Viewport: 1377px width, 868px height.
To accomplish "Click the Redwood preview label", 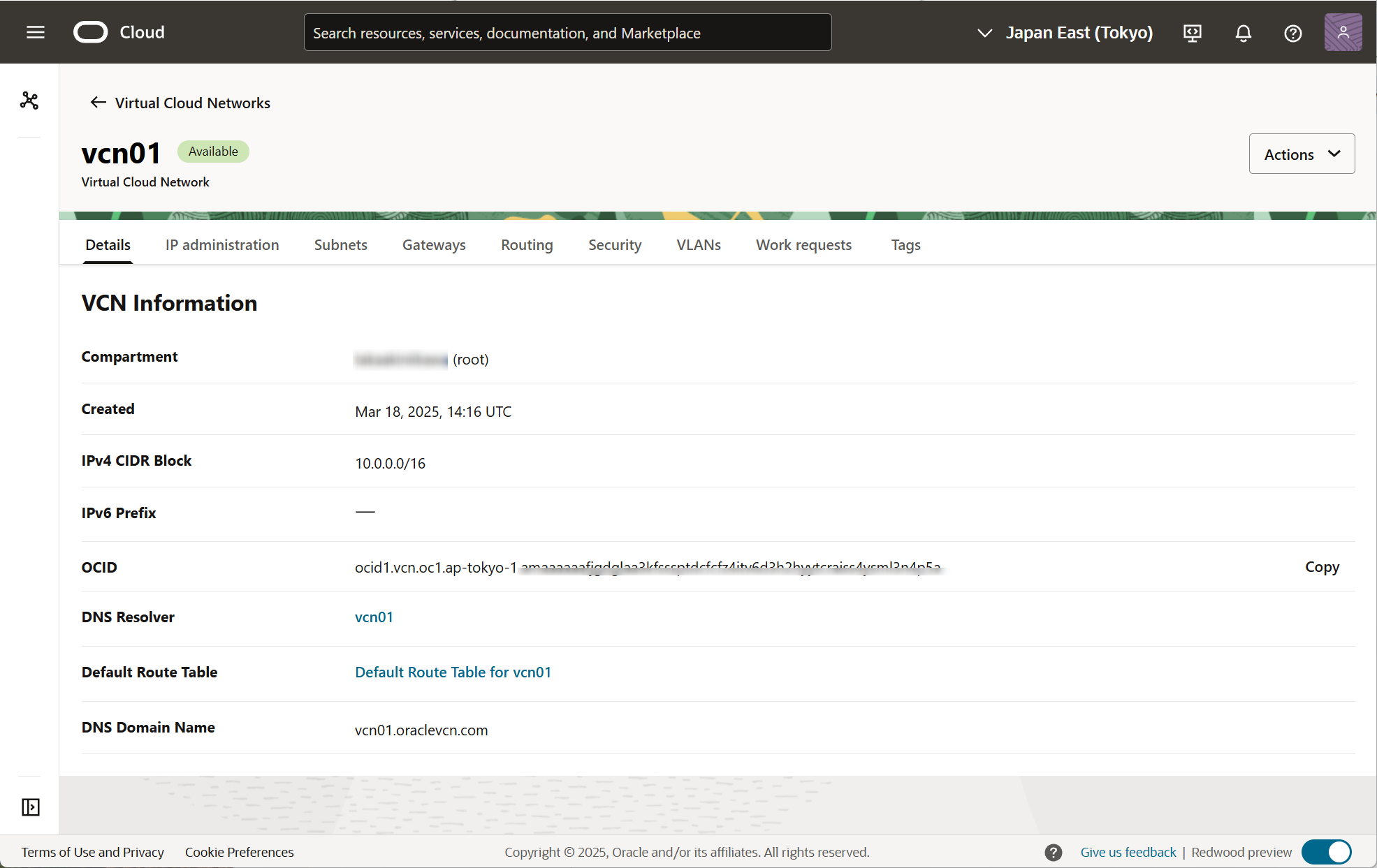I will click(x=1241, y=852).
